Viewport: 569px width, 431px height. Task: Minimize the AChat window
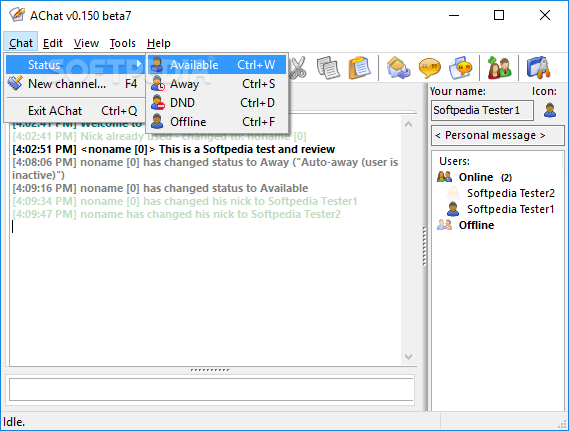(454, 15)
